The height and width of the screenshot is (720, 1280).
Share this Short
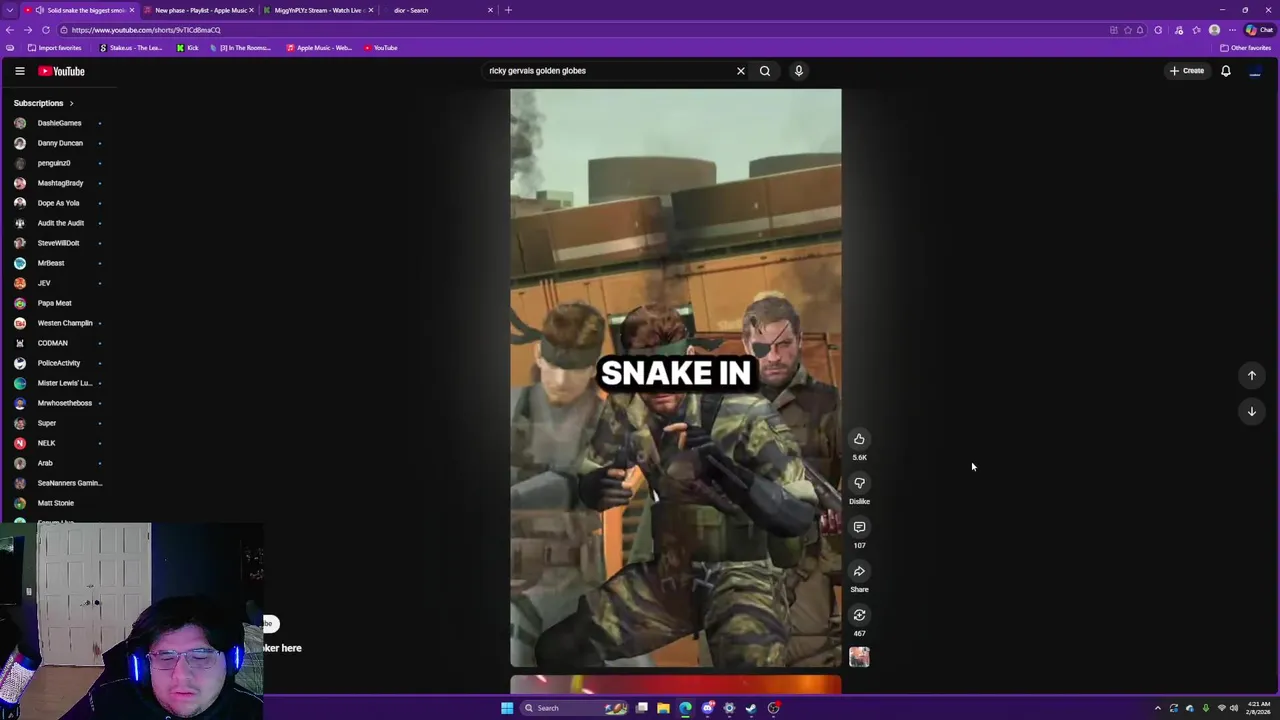tap(859, 571)
